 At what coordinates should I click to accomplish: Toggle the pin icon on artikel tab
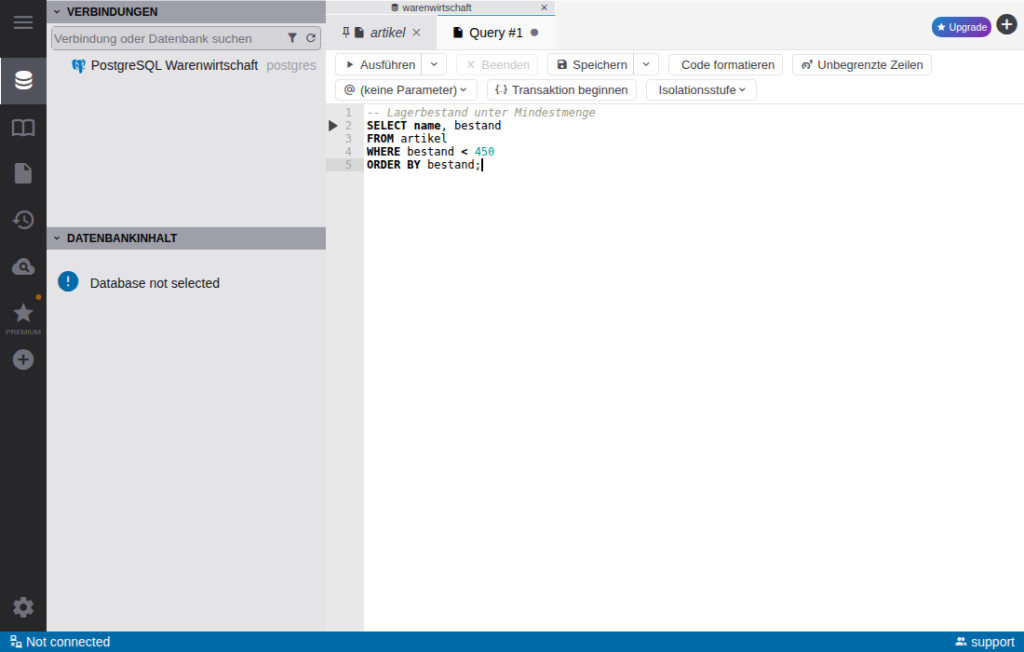(x=346, y=32)
